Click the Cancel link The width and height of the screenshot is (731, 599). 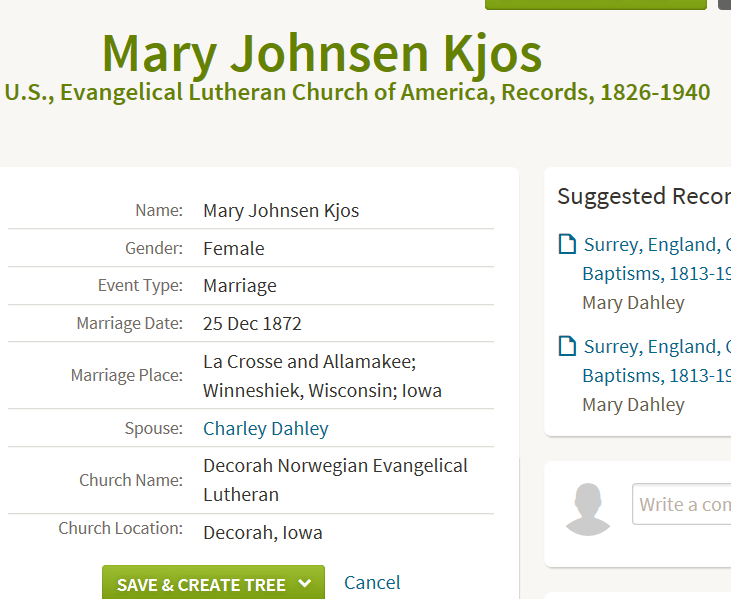click(x=372, y=583)
